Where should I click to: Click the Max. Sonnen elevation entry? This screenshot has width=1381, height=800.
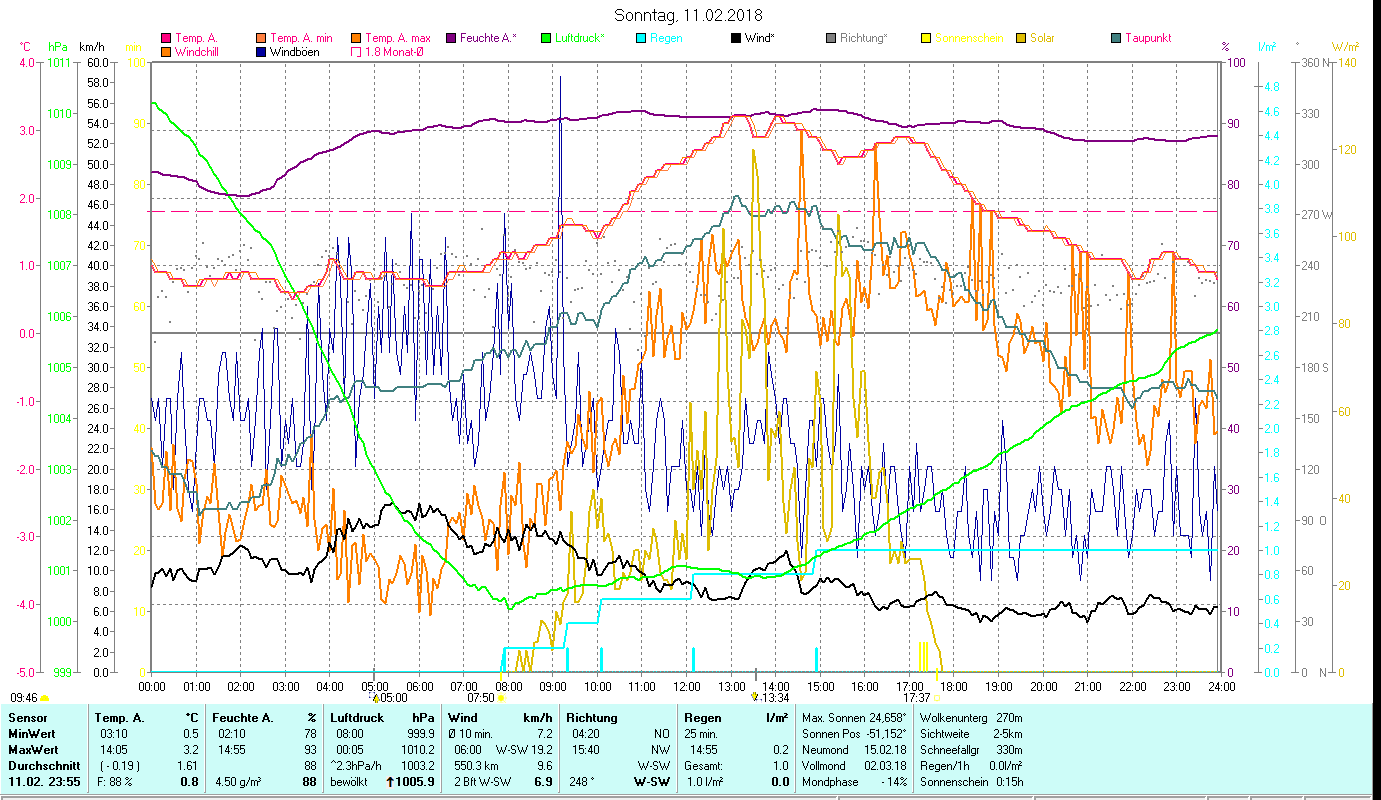[x=855, y=718]
